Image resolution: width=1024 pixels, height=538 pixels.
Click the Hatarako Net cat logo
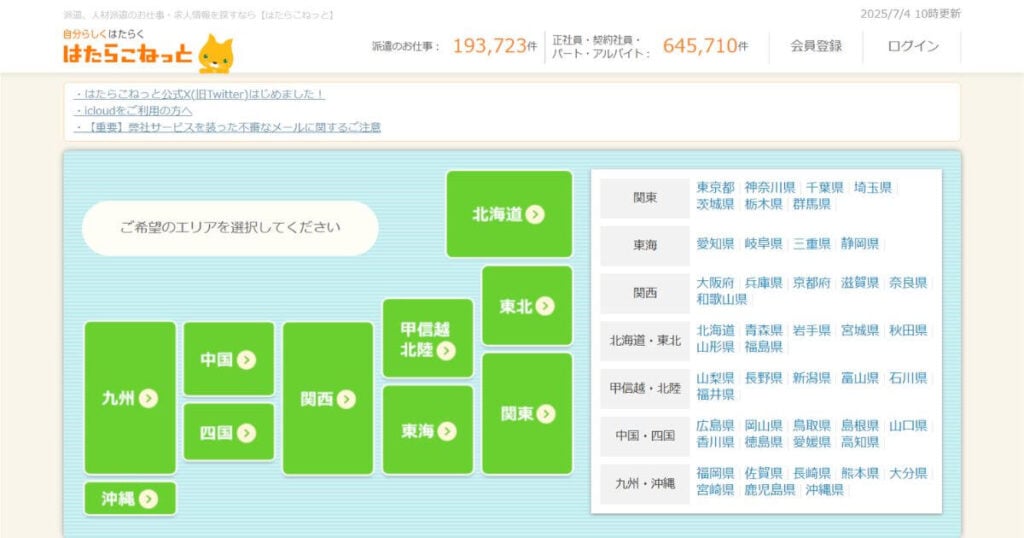click(148, 51)
